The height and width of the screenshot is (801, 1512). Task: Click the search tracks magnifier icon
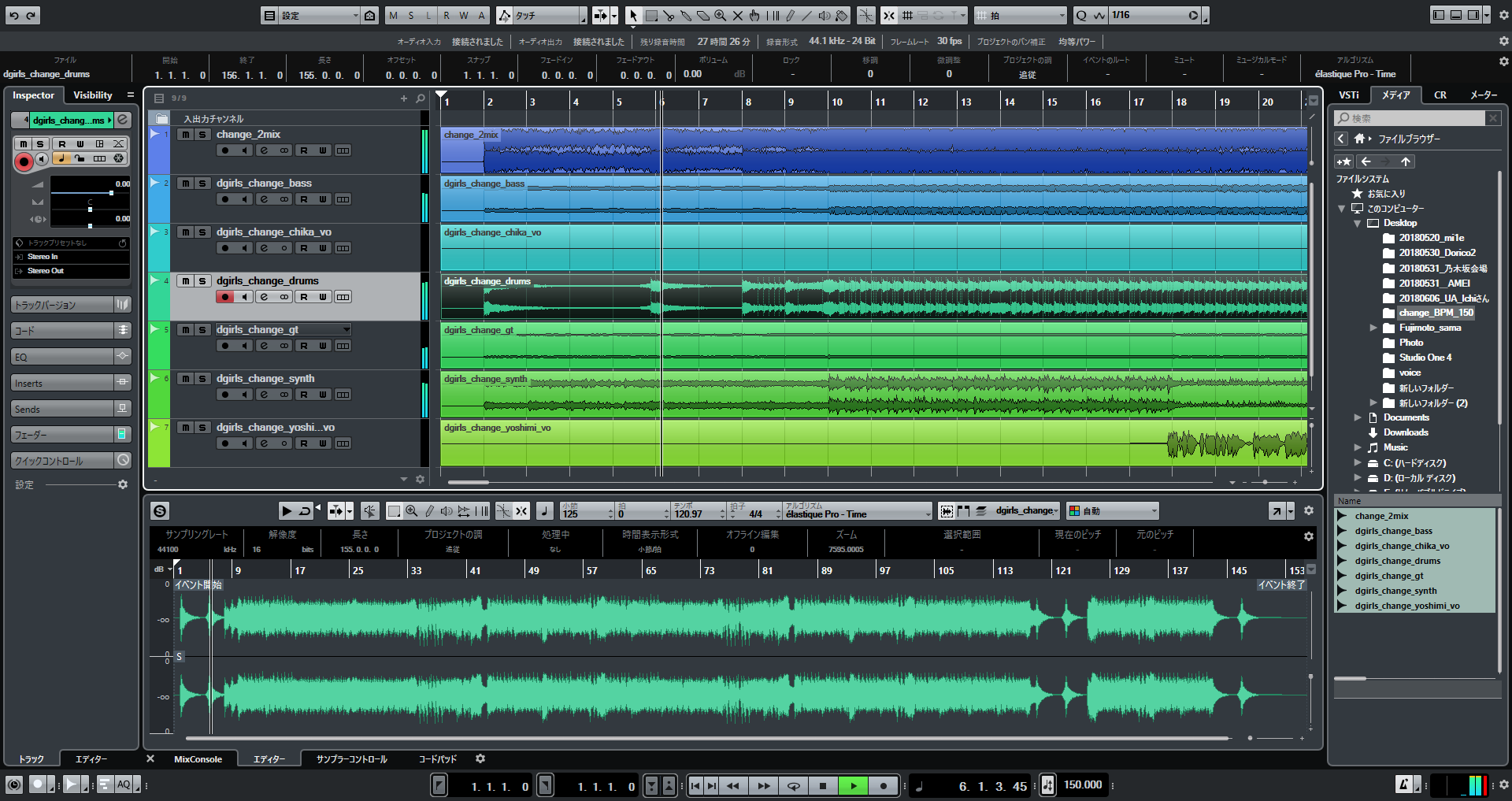[421, 98]
